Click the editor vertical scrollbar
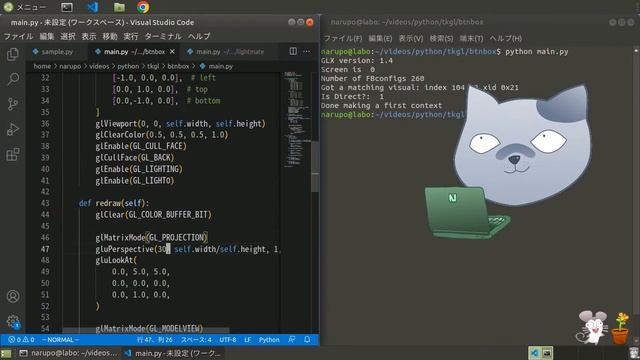 coord(315,167)
